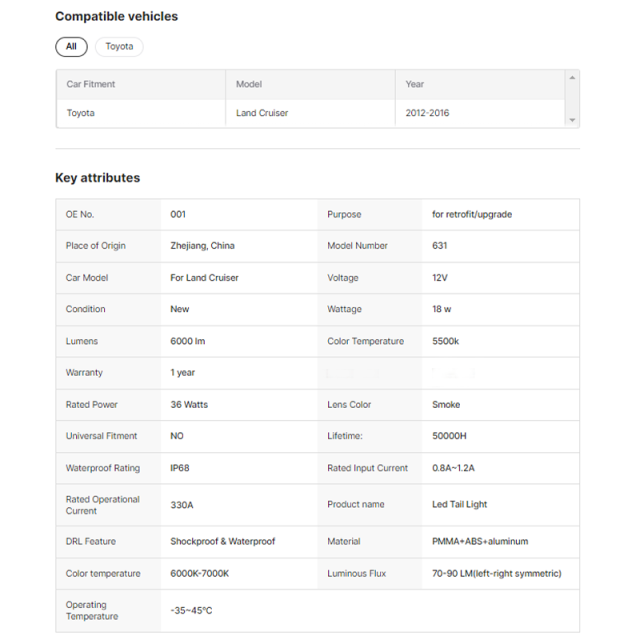Click the Smoke lens color value
This screenshot has height=640, width=640.
point(446,405)
